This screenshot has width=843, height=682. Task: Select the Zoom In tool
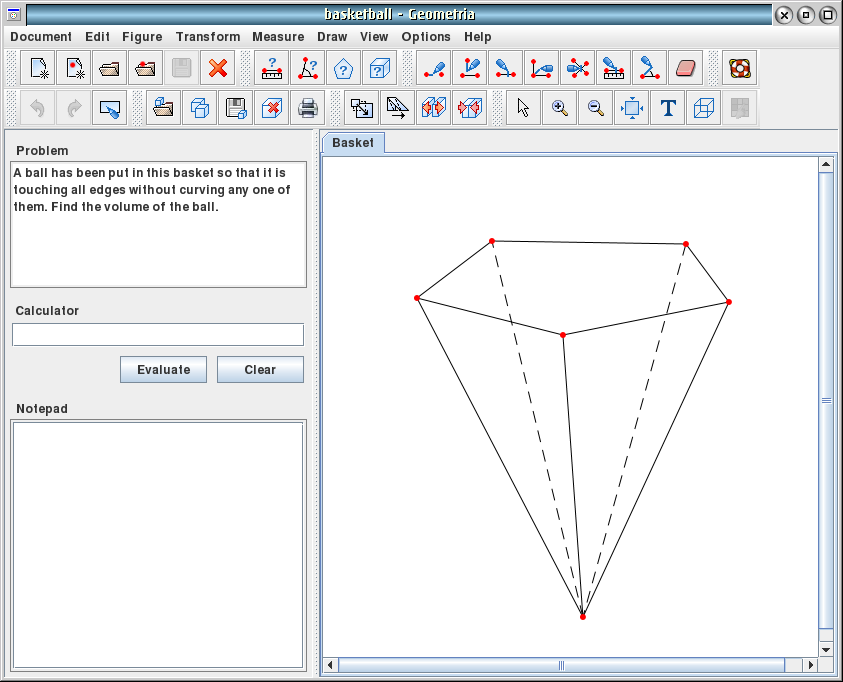tap(558, 107)
